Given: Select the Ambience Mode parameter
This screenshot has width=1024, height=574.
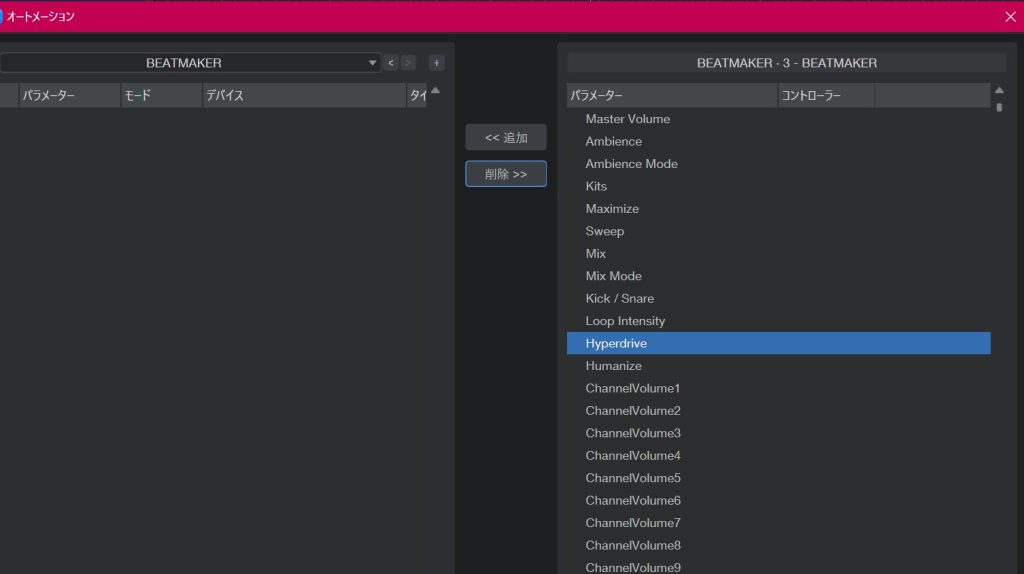Looking at the screenshot, I should pyautogui.click(x=631, y=164).
